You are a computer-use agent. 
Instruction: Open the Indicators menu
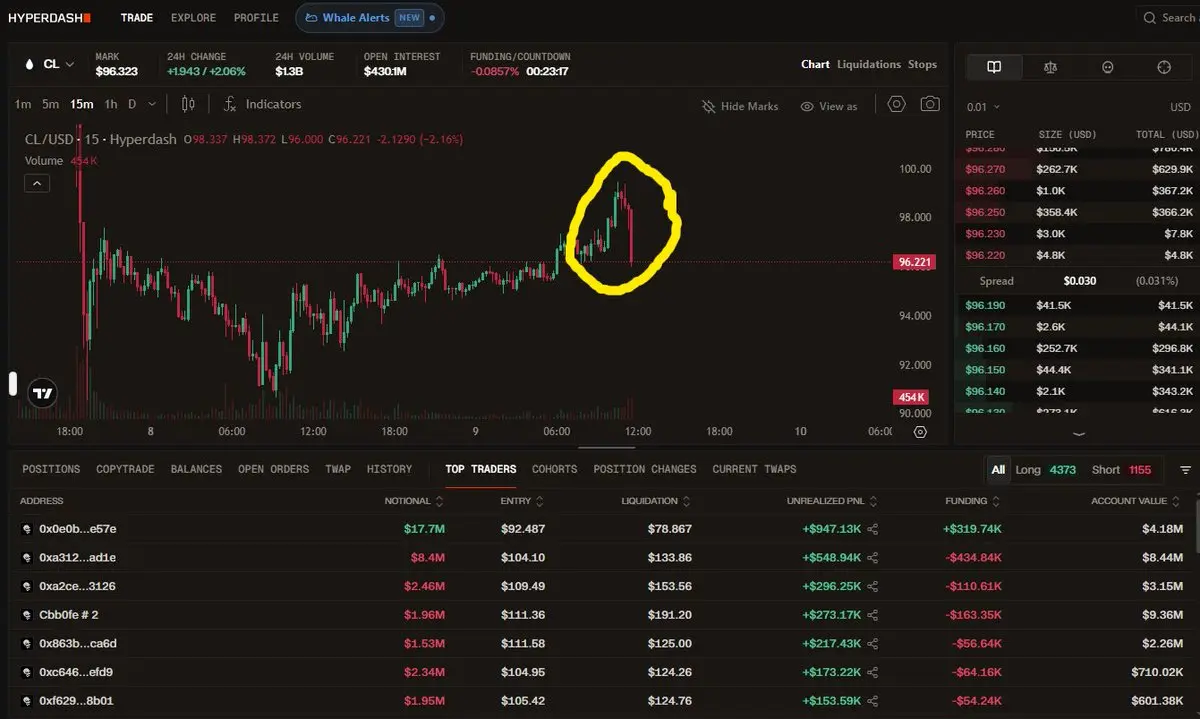(x=262, y=104)
